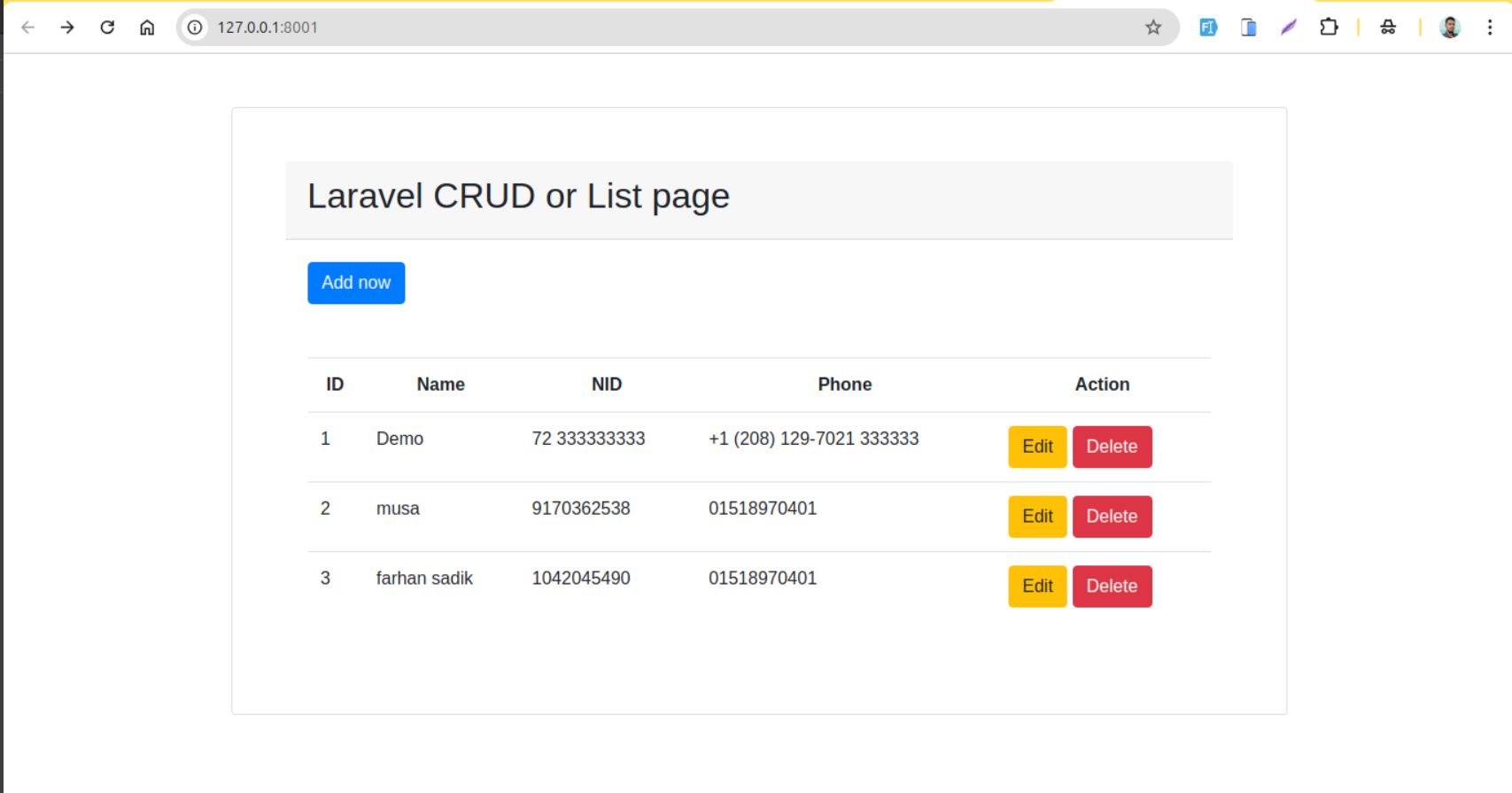Click the browser back arrow
This screenshot has width=1512, height=793.
point(28,27)
